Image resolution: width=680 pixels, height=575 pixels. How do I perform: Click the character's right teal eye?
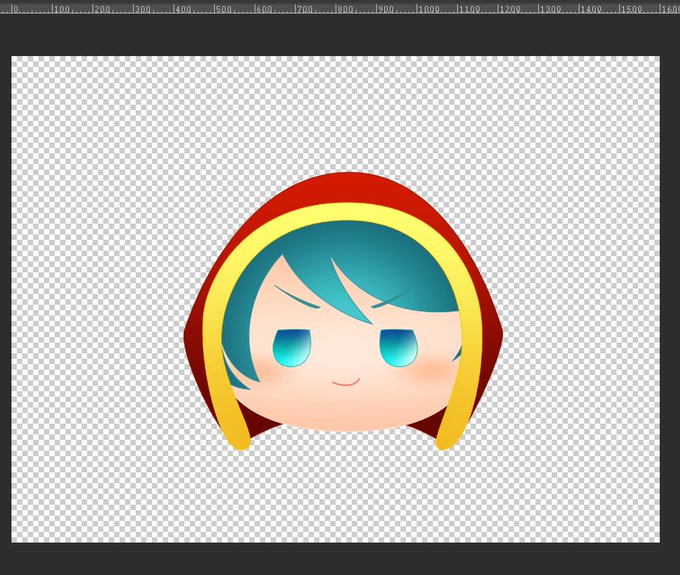tap(399, 347)
